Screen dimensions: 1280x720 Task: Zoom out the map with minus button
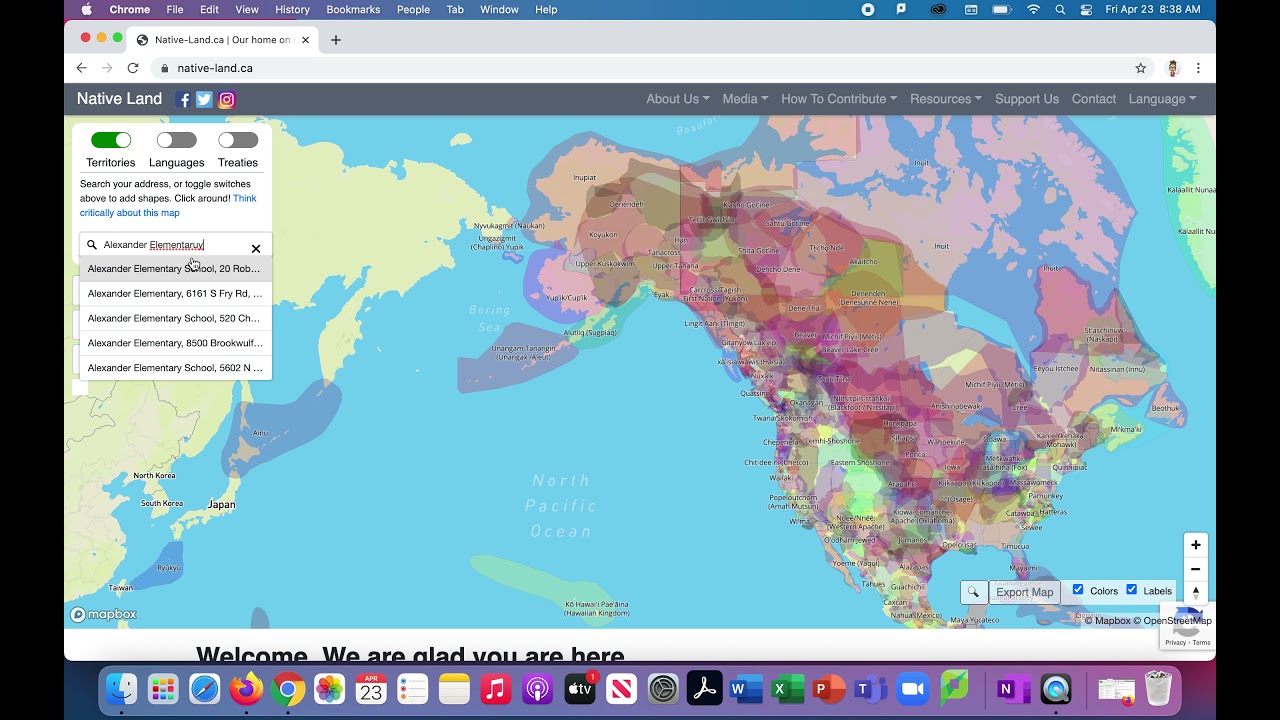pos(1195,569)
